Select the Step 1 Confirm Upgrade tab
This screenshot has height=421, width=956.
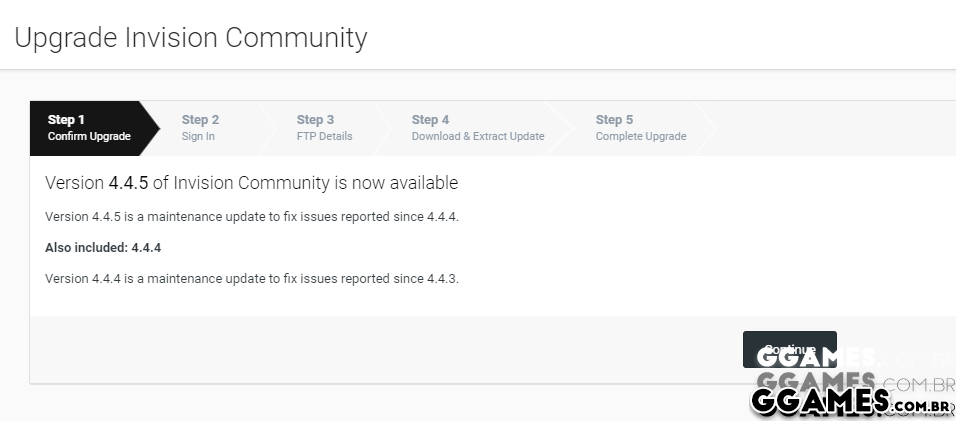(88, 128)
